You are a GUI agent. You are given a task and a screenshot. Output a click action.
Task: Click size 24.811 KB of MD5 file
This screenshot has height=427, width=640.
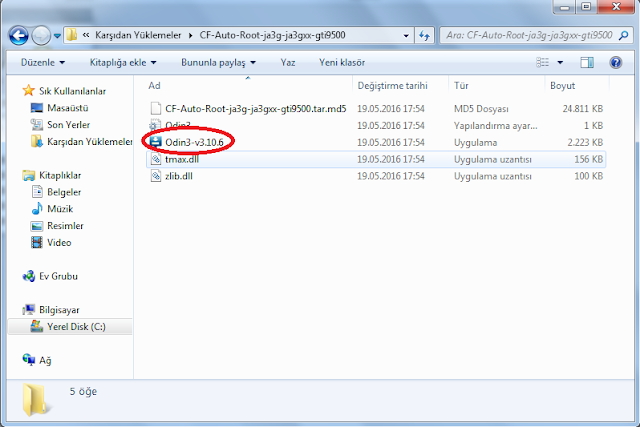point(582,109)
